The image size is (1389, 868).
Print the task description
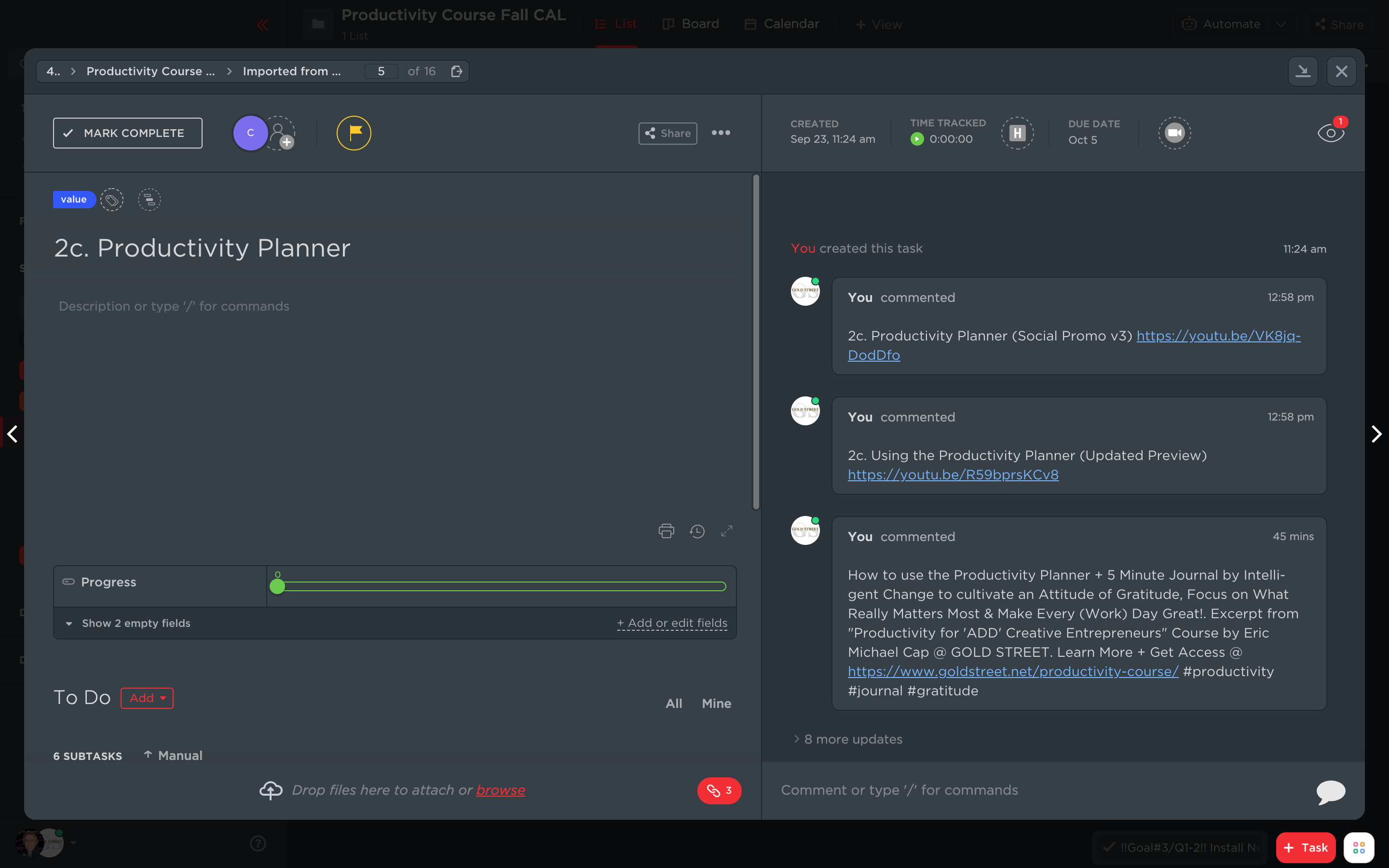click(x=666, y=531)
